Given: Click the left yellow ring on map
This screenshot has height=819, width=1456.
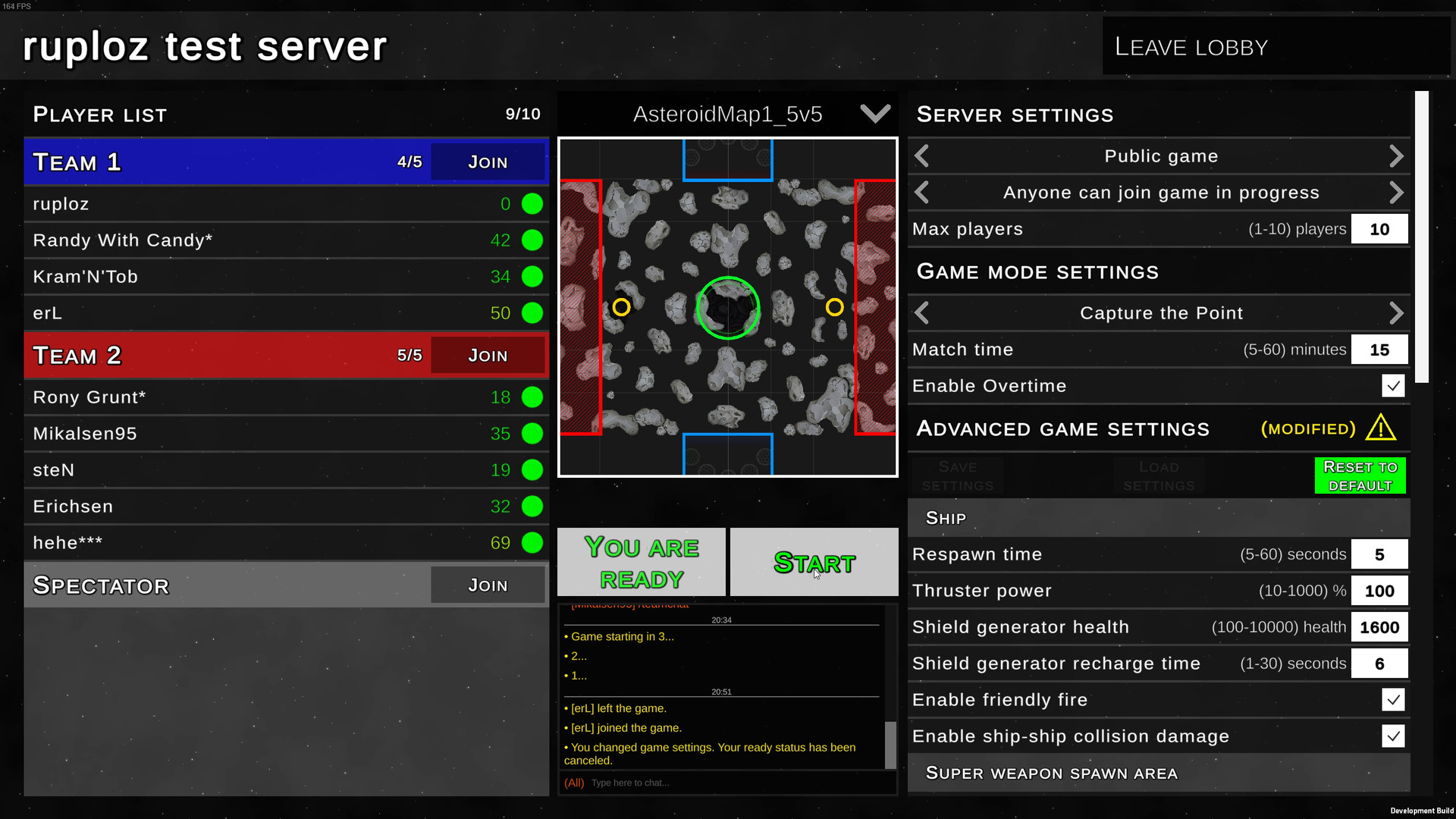Looking at the screenshot, I should (x=621, y=307).
